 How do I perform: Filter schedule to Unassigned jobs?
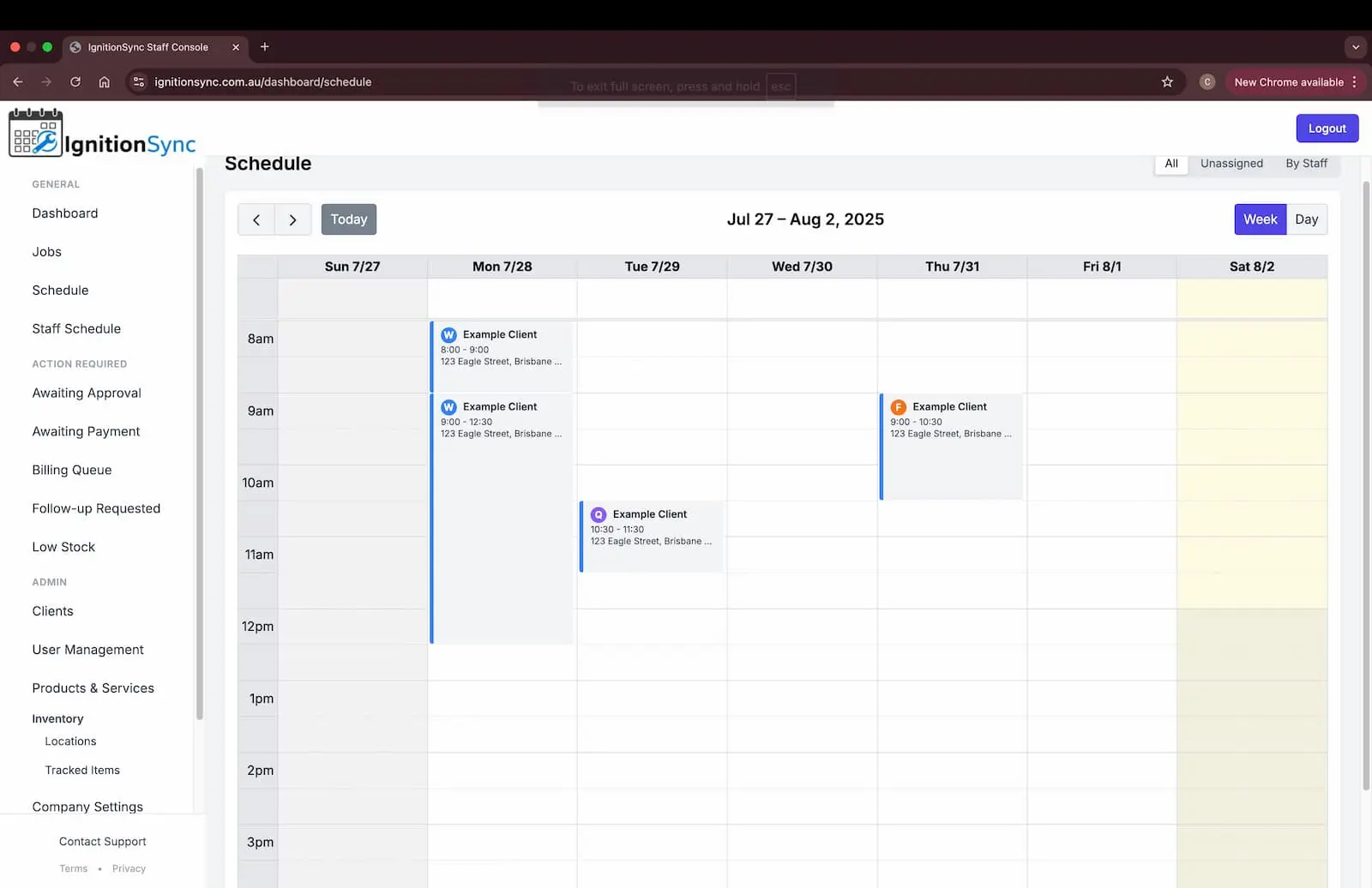coord(1231,164)
